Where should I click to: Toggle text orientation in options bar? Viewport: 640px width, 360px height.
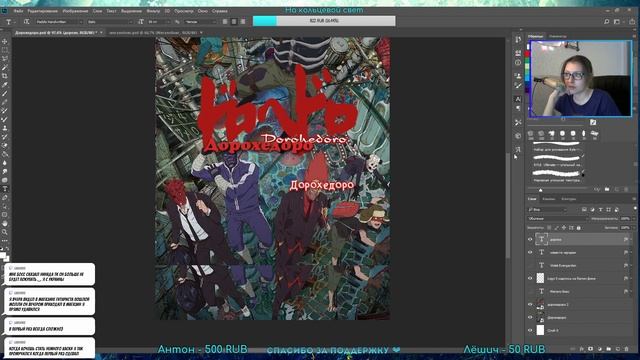(27, 22)
